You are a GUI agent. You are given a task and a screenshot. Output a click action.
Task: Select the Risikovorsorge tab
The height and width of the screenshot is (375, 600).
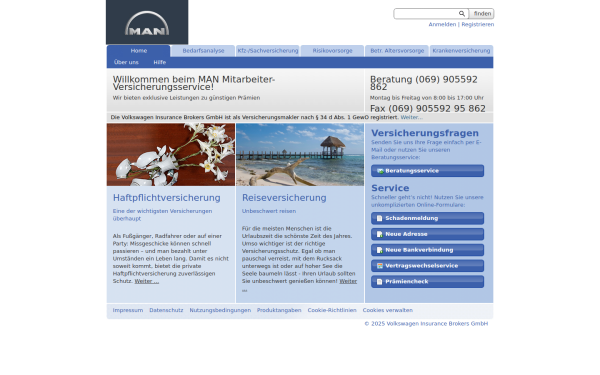(x=332, y=51)
